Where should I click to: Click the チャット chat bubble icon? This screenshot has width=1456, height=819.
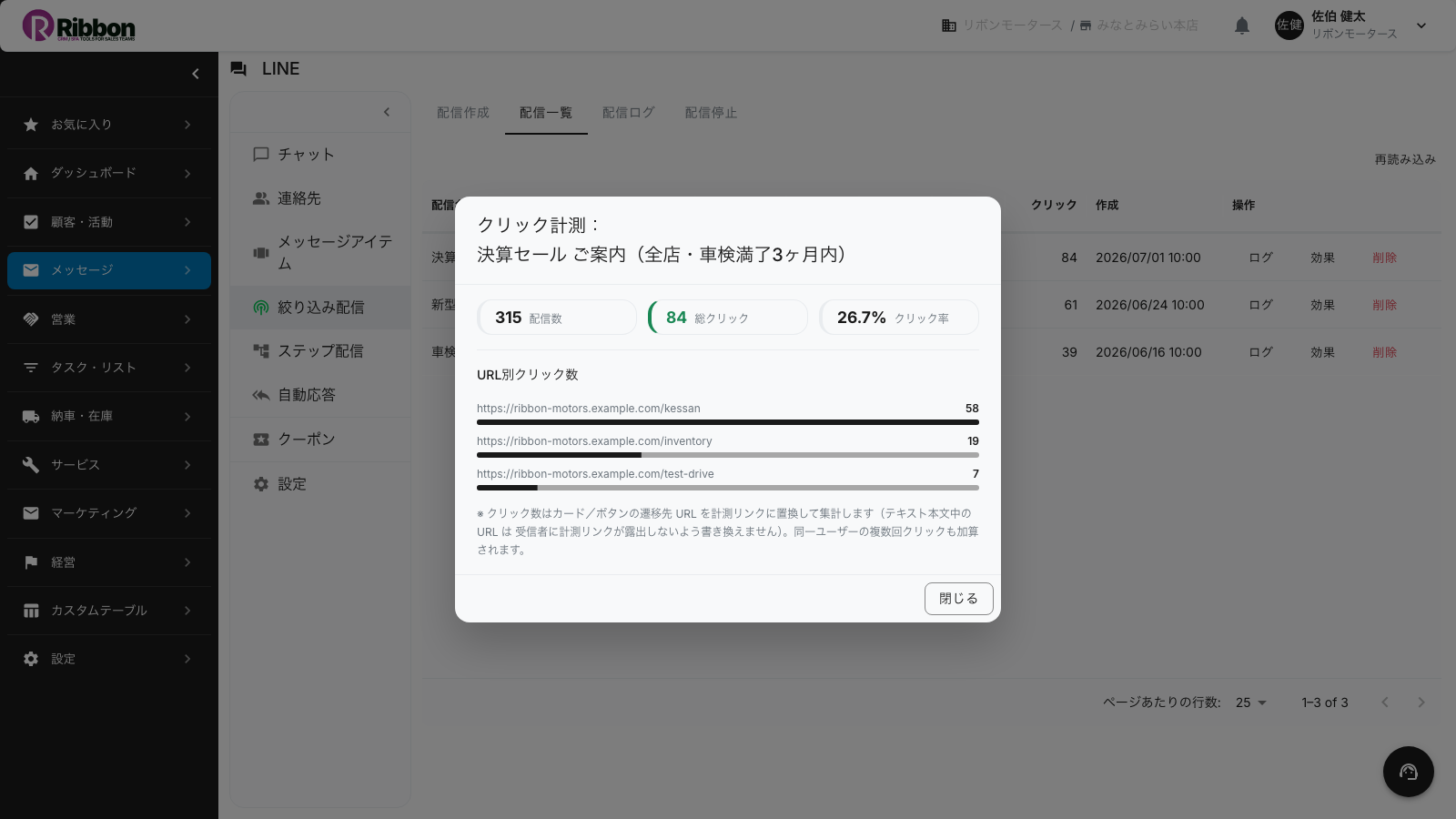click(x=261, y=155)
